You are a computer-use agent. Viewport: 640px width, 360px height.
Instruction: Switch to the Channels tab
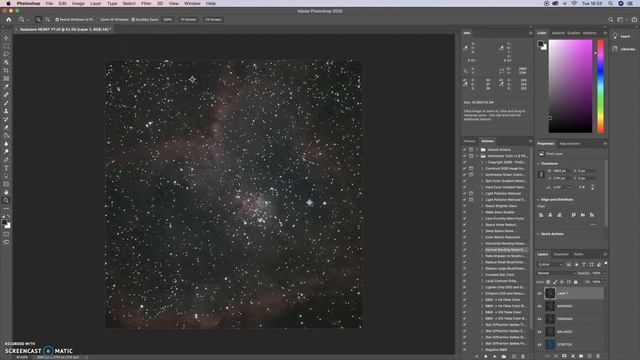click(561, 254)
